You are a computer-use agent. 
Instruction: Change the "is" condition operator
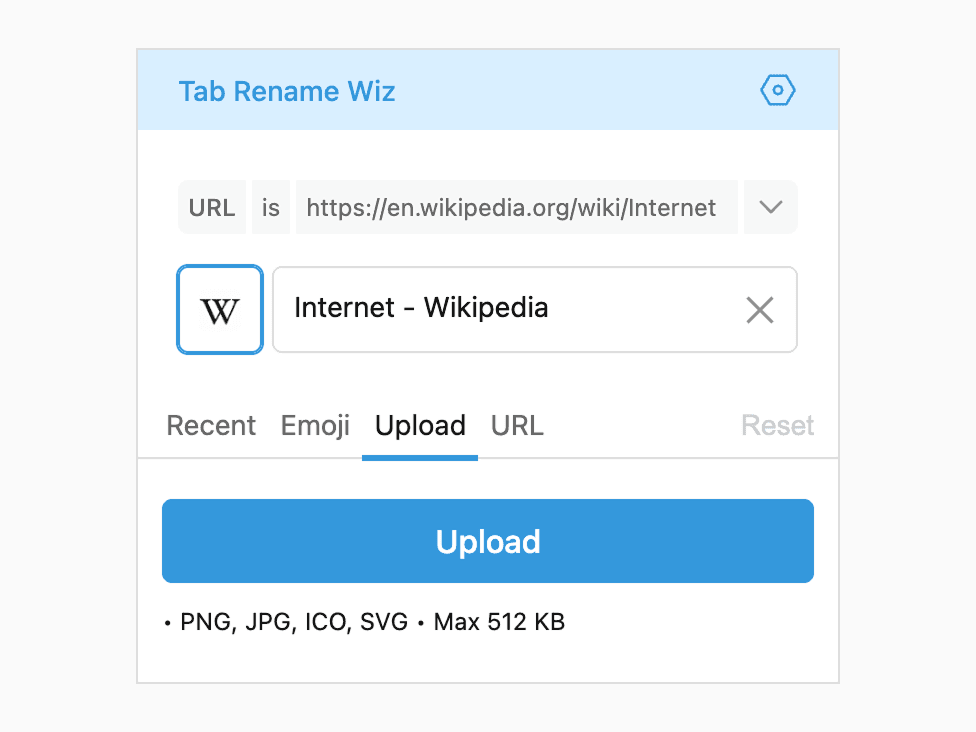pyautogui.click(x=271, y=208)
